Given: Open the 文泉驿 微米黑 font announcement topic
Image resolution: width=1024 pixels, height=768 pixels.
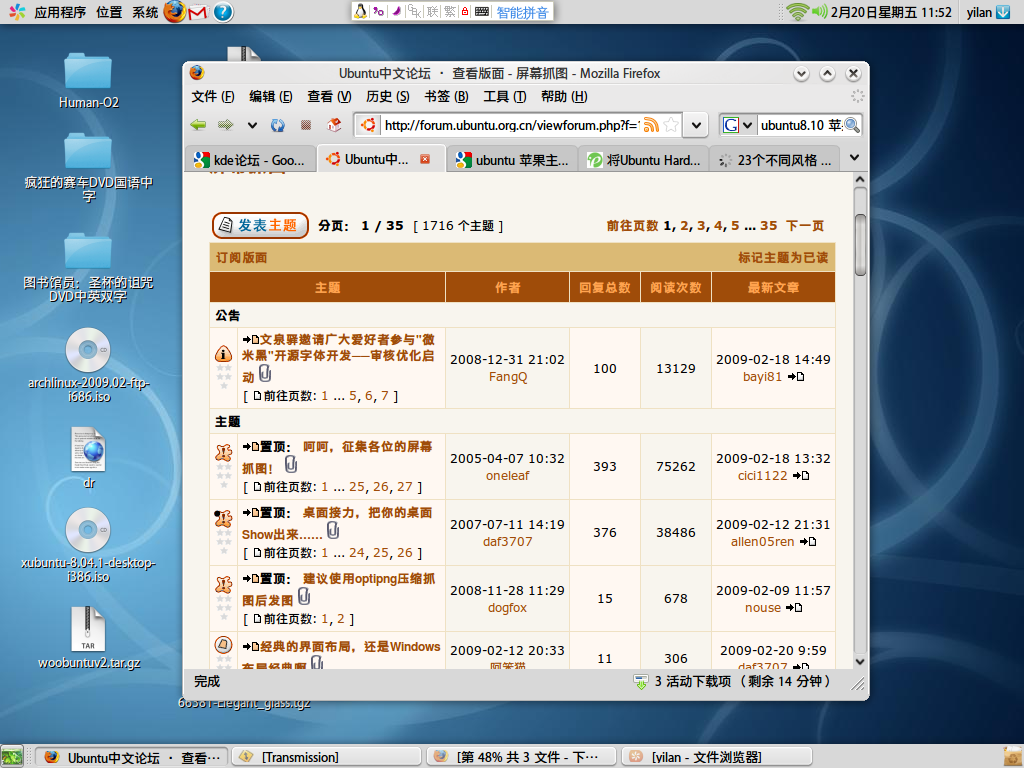Looking at the screenshot, I should tap(338, 357).
